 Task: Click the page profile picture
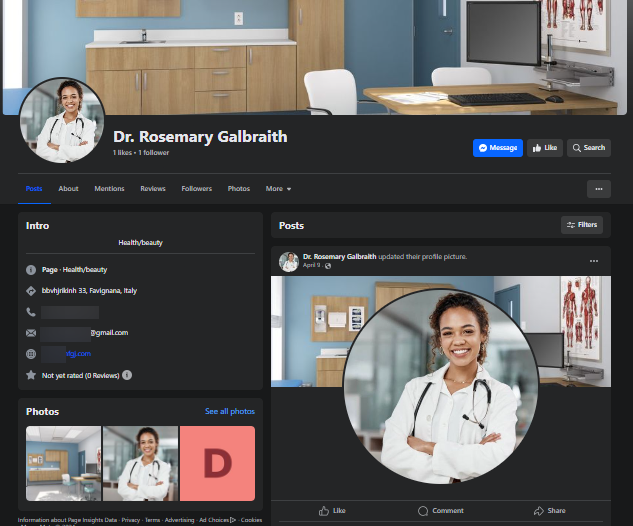tap(62, 121)
